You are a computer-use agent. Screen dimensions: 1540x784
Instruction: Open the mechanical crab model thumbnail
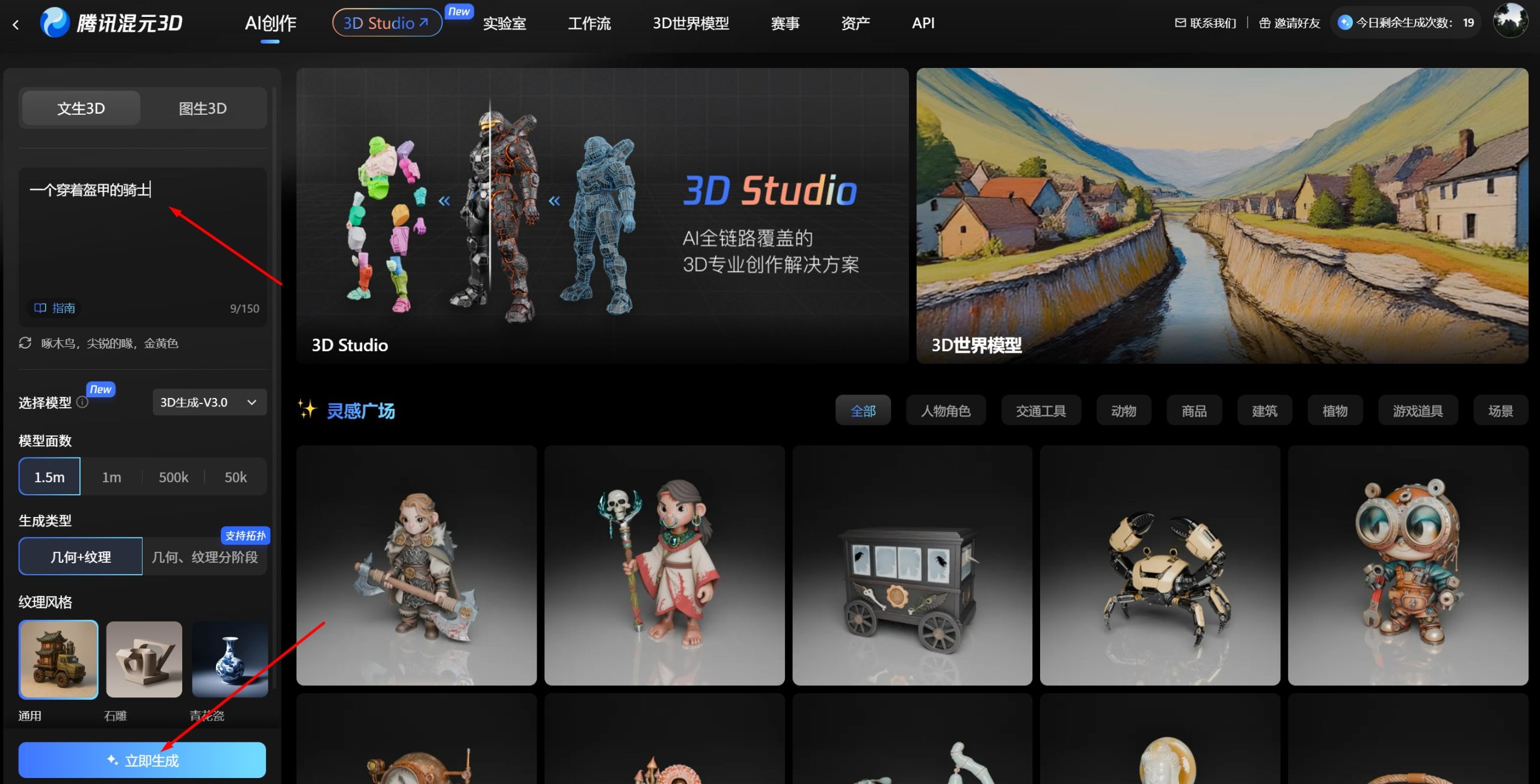(x=1159, y=565)
